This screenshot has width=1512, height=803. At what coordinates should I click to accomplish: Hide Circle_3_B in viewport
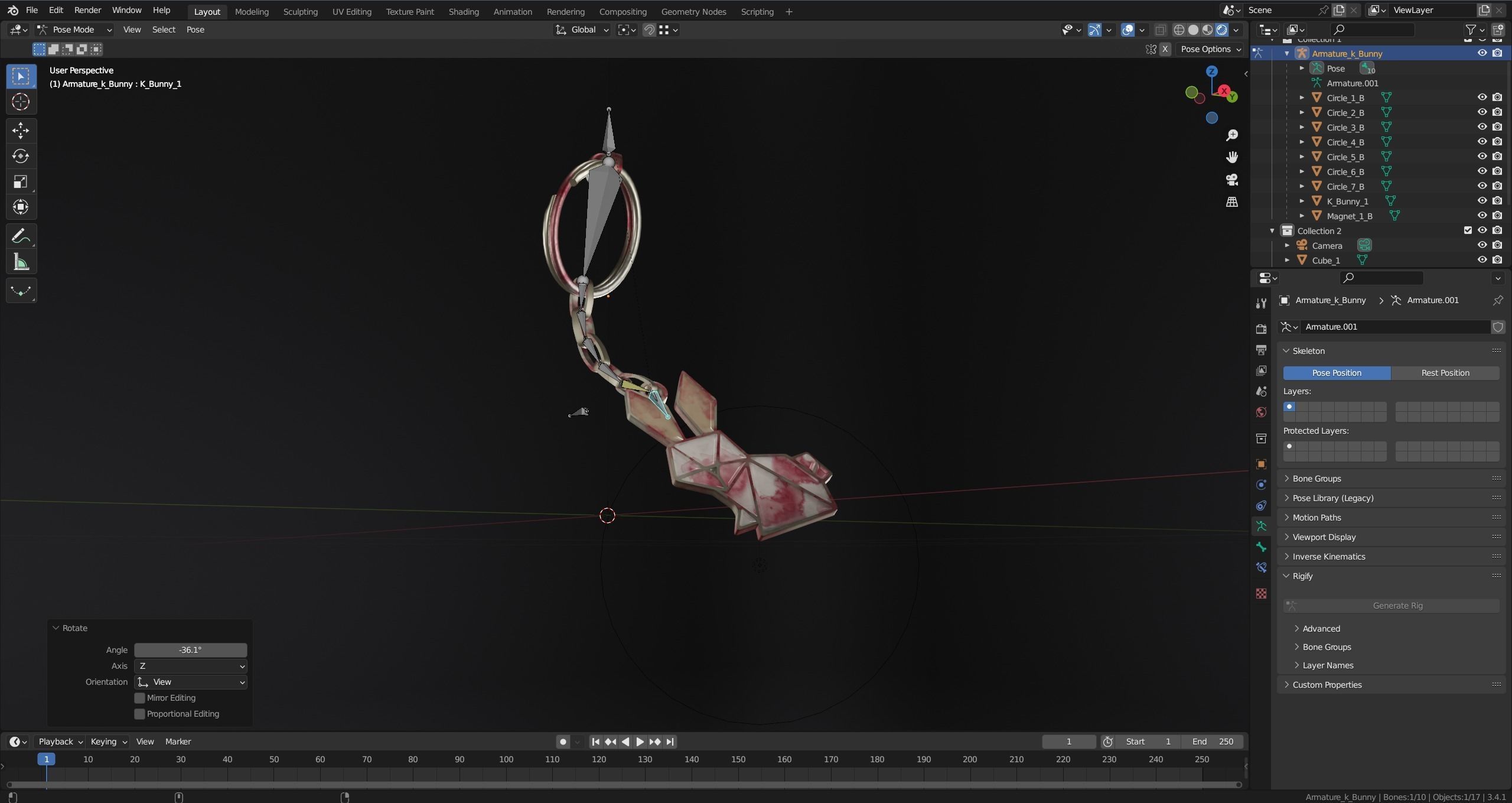pyautogui.click(x=1482, y=127)
